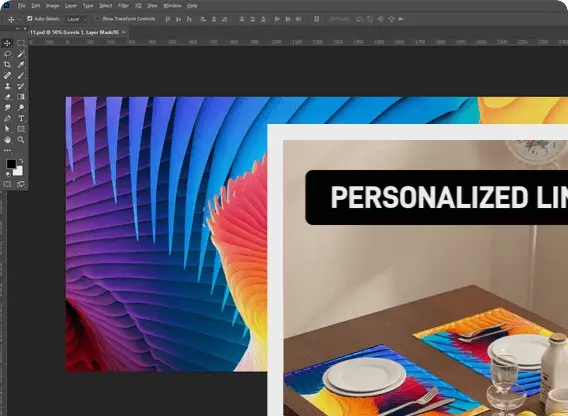Select the Clone Stamp tool
The width and height of the screenshot is (568, 416).
pyautogui.click(x=7, y=86)
